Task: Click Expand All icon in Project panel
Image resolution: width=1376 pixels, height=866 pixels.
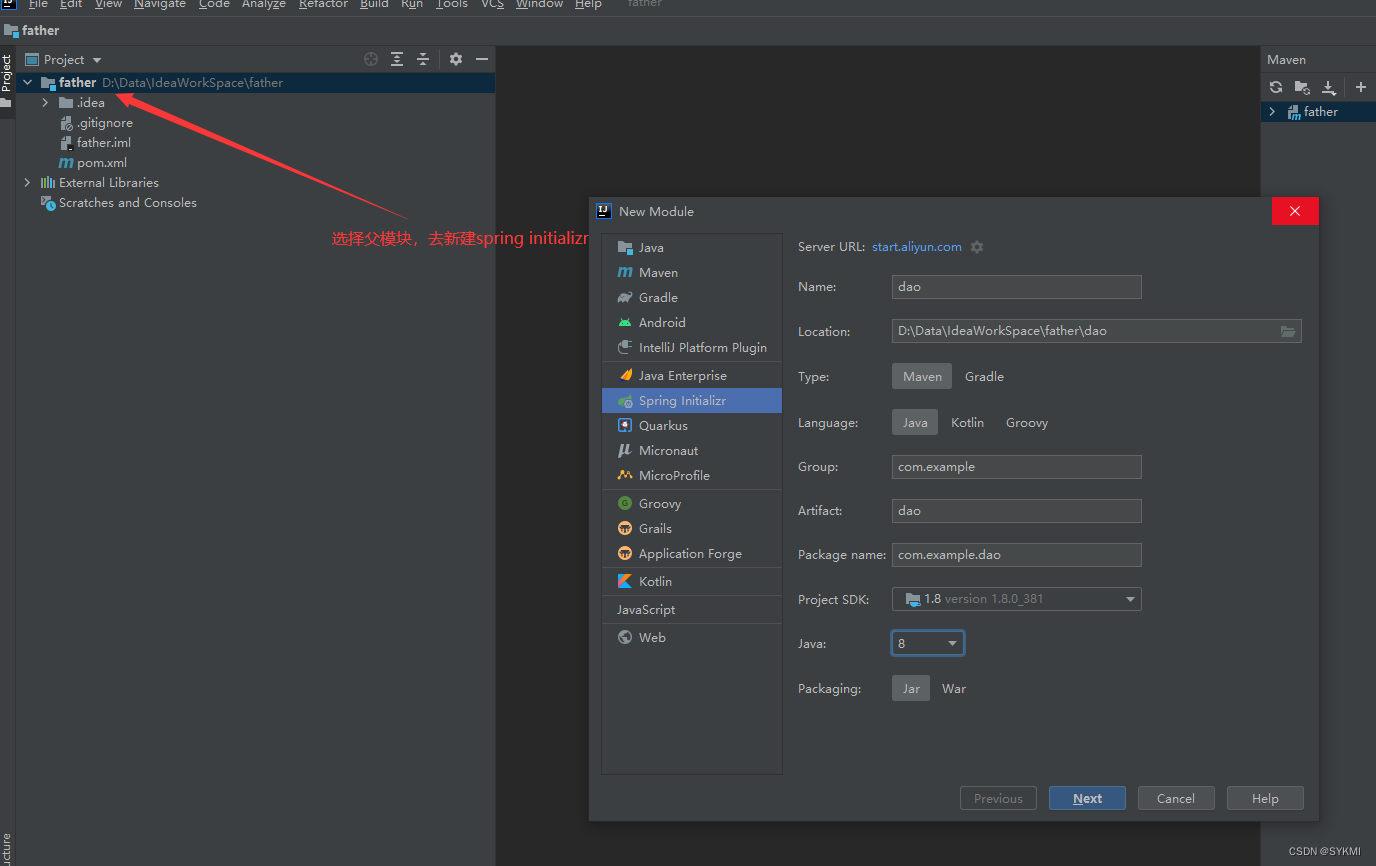Action: click(397, 59)
